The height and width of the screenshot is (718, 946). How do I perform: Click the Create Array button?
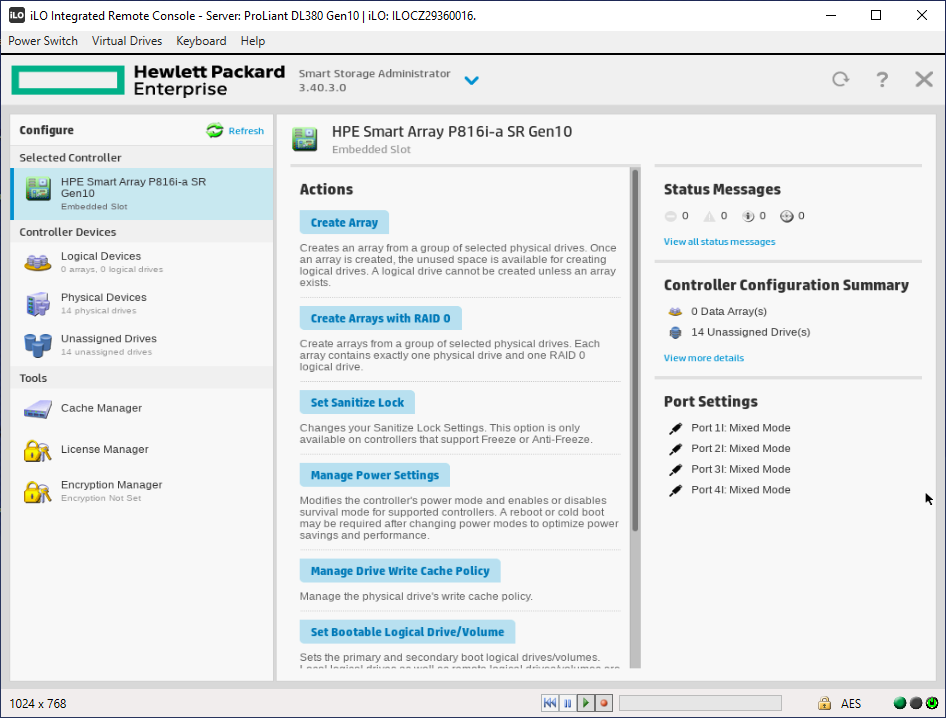(x=344, y=223)
